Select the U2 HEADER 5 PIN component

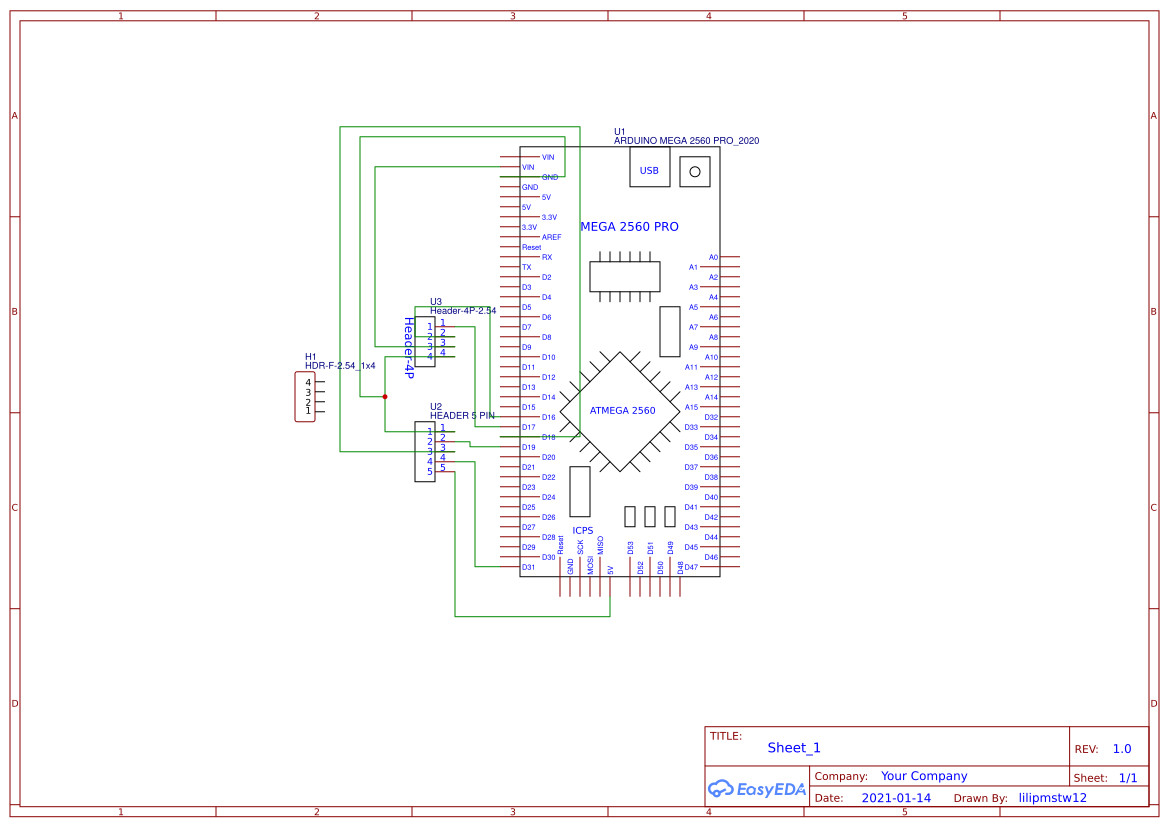point(426,452)
